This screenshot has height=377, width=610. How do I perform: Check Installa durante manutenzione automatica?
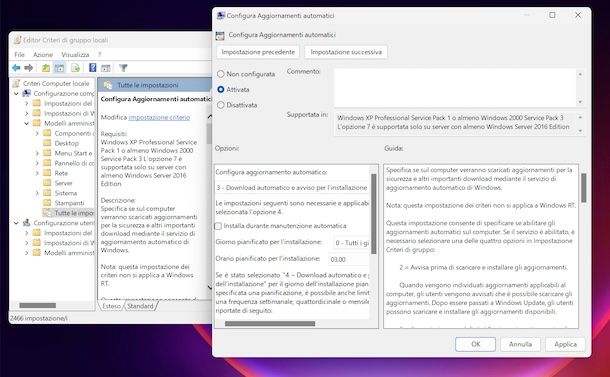pyautogui.click(x=219, y=226)
